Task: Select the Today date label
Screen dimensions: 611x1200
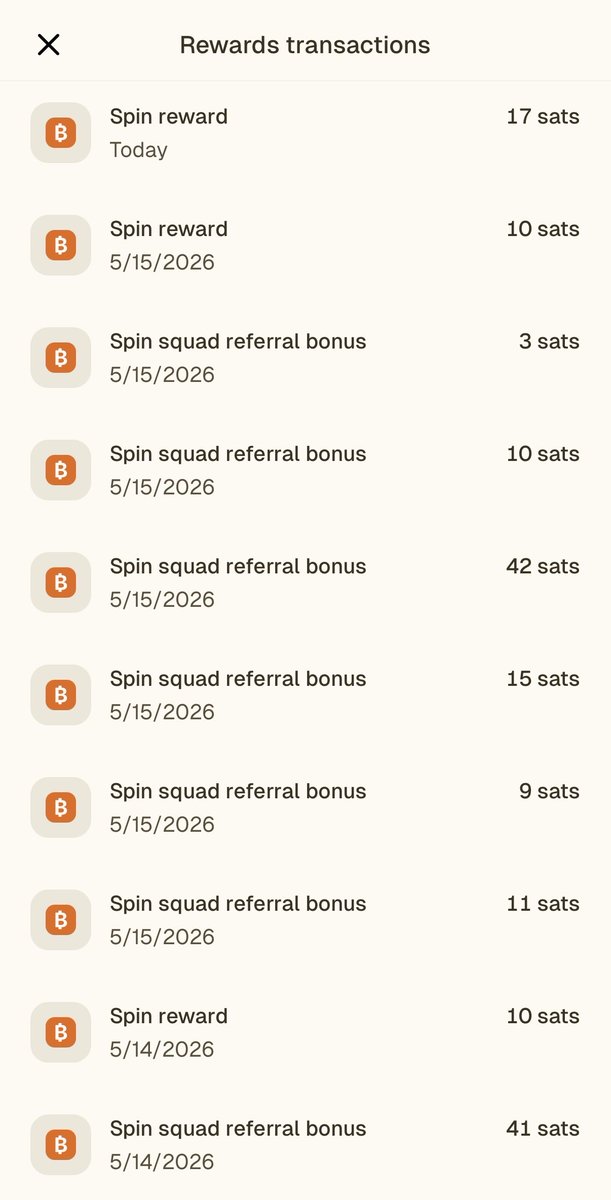Action: point(138,150)
